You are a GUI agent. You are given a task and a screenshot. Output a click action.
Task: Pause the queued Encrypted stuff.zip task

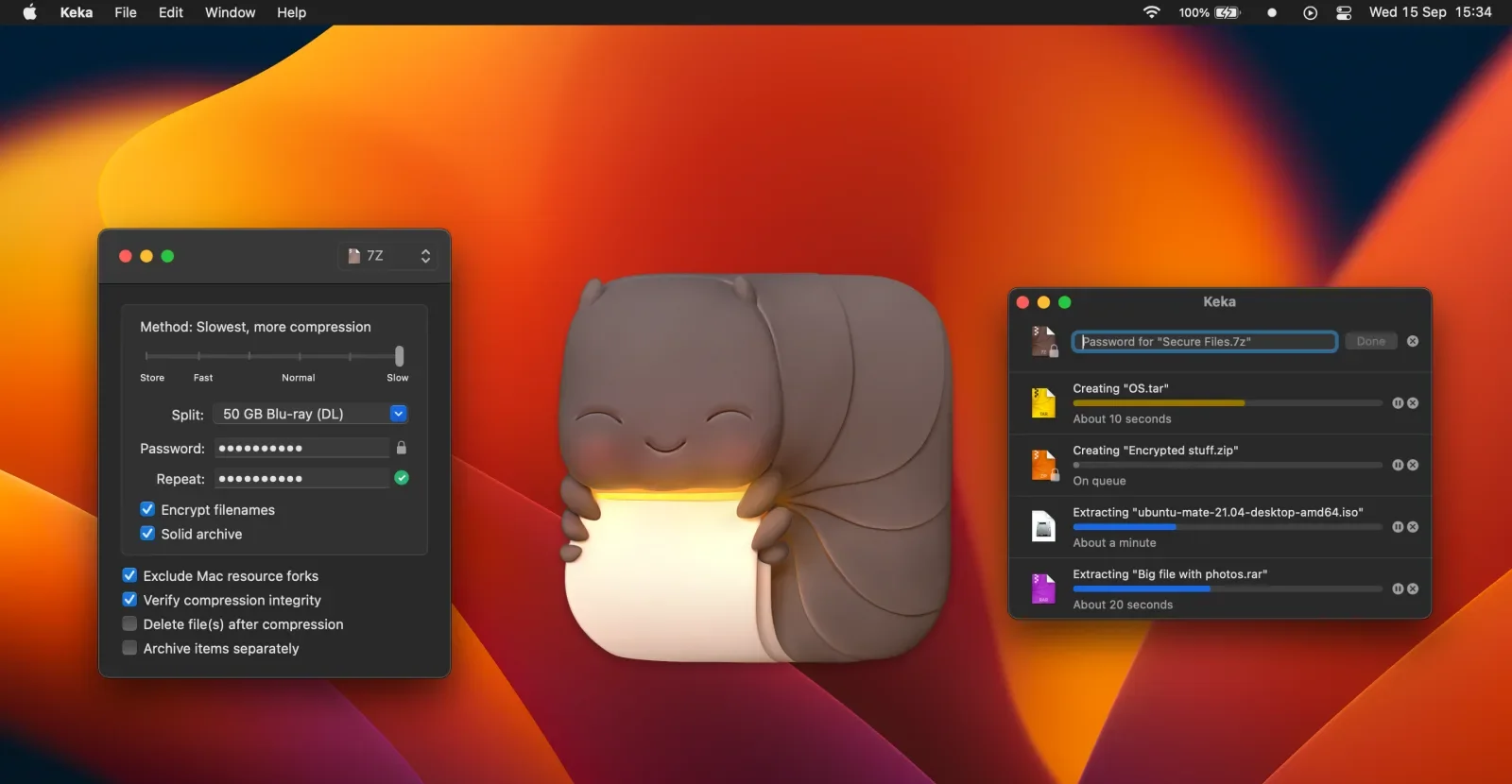pyautogui.click(x=1398, y=465)
